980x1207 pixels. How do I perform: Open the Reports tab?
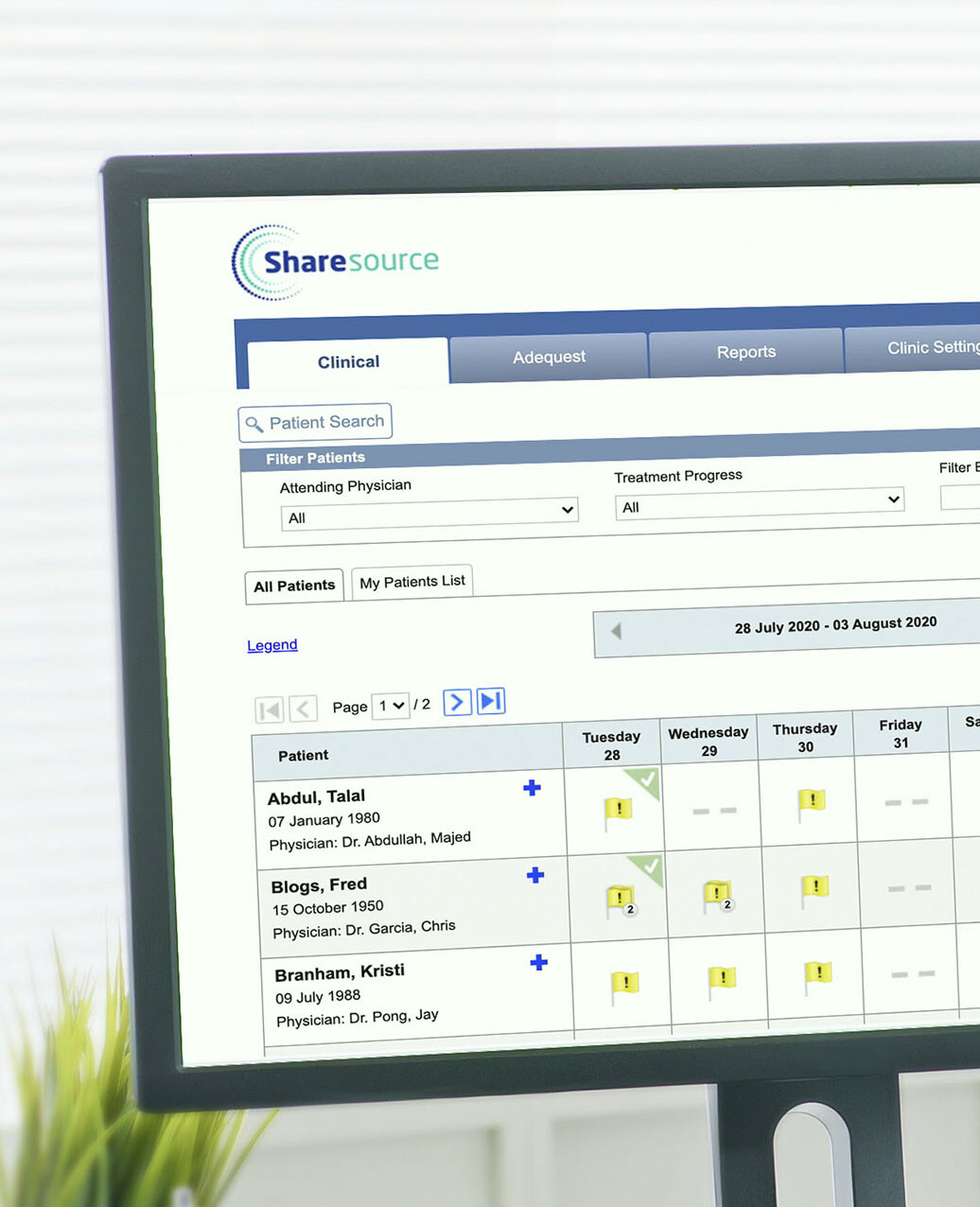[x=745, y=352]
